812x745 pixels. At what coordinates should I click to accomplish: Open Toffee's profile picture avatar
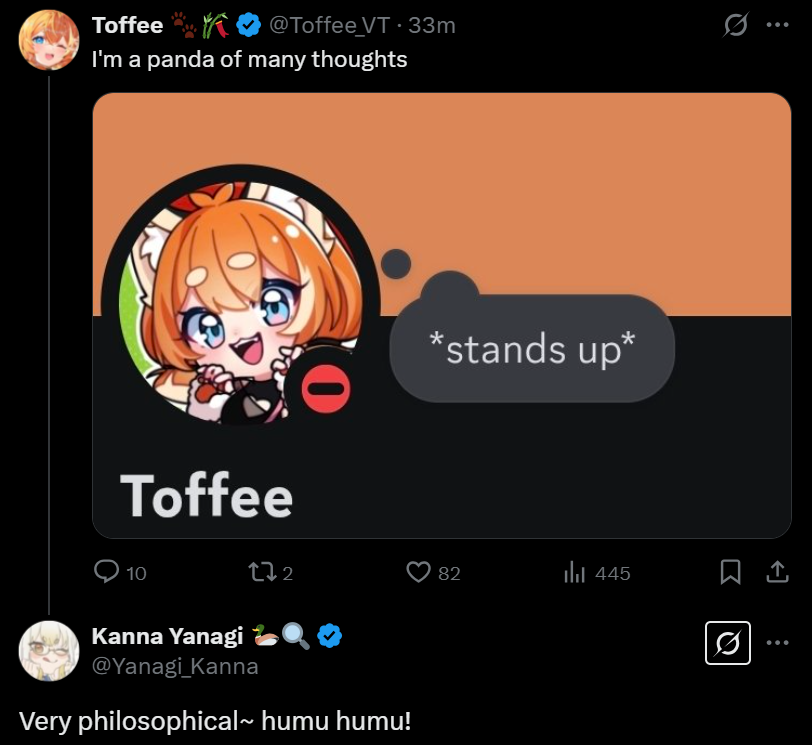(48, 40)
